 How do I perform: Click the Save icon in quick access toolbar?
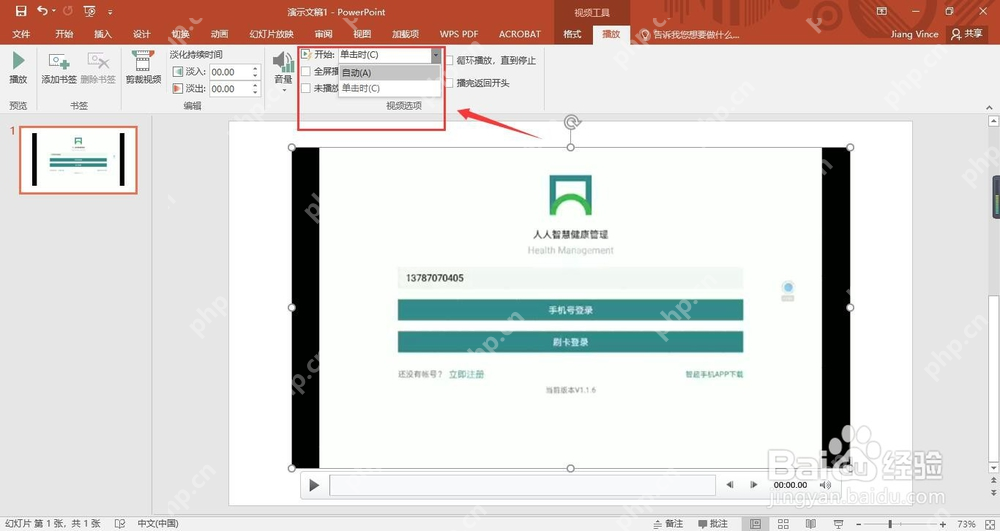pos(21,11)
